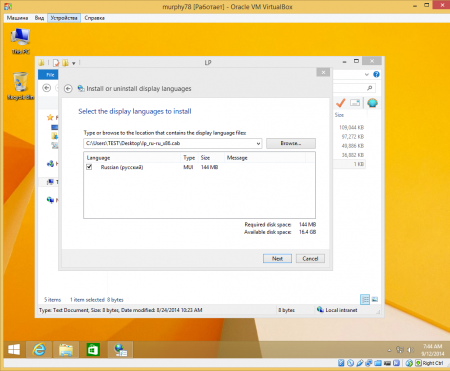Open the Справка menu

pos(94,18)
